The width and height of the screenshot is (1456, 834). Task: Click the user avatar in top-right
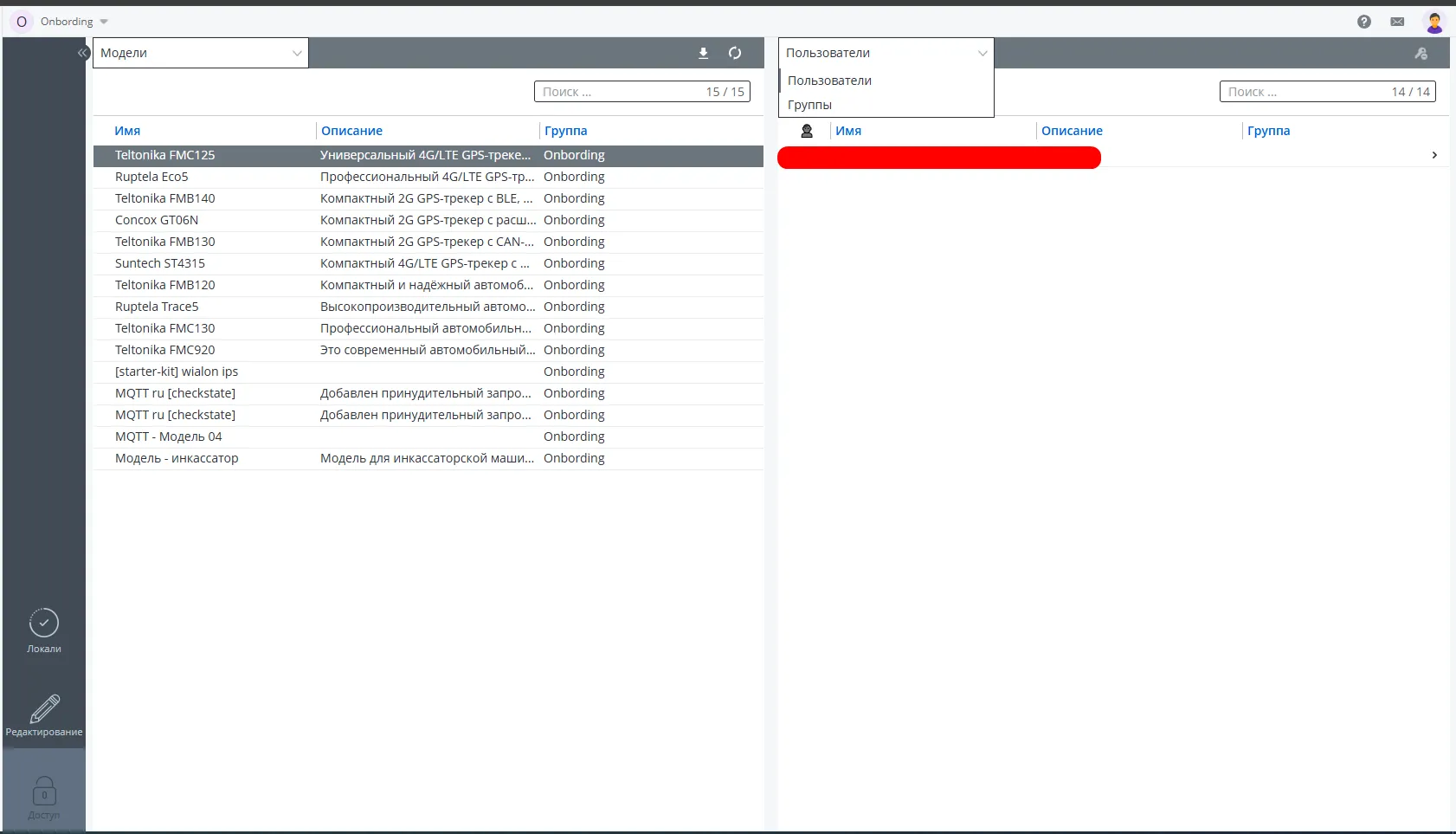point(1434,22)
